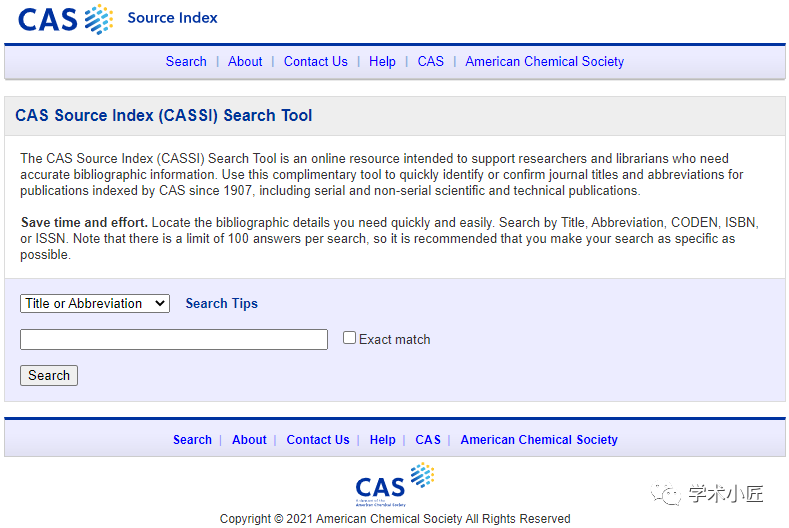
Task: Click the Source Index header title
Action: coord(173,18)
